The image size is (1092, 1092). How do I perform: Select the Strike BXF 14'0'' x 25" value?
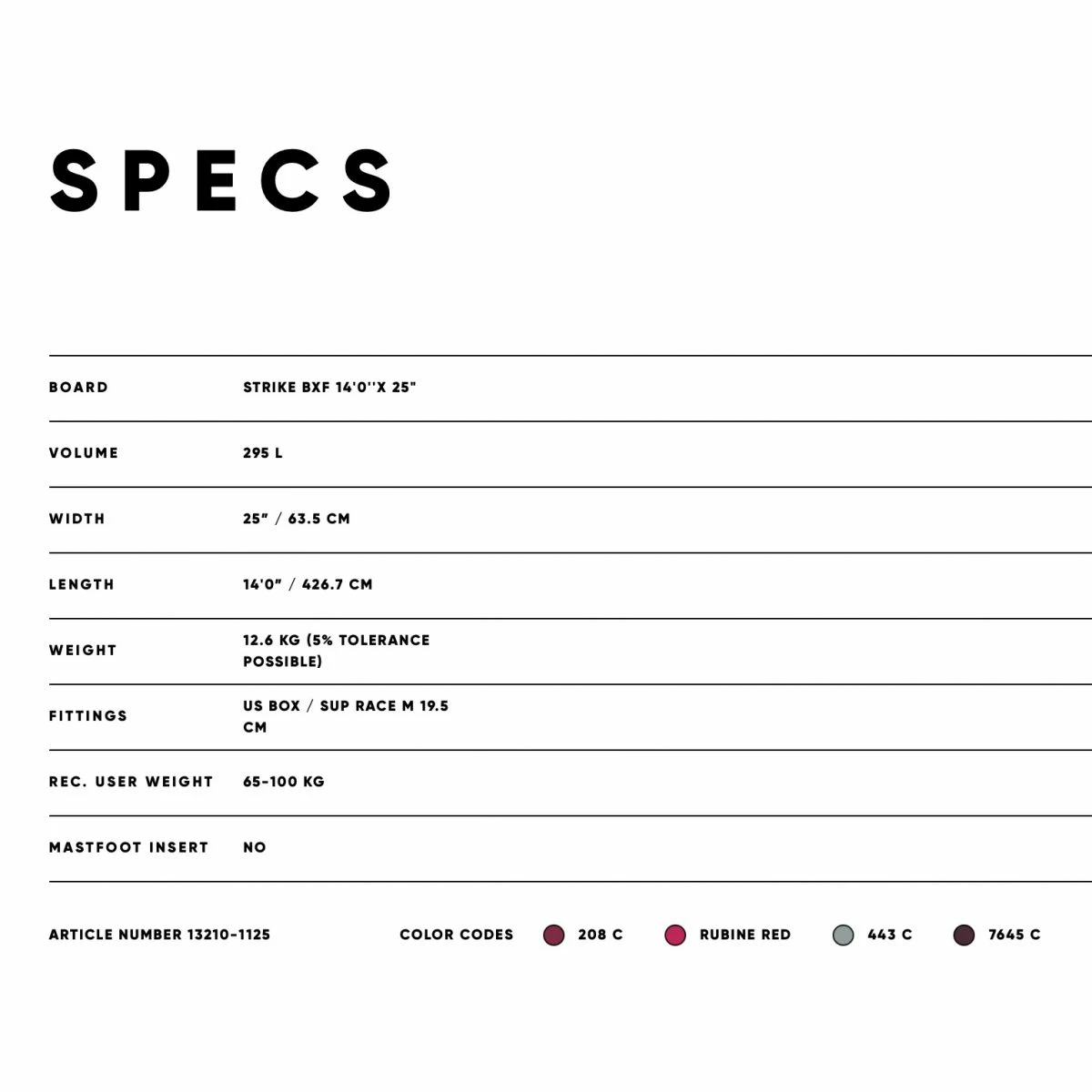[329, 388]
